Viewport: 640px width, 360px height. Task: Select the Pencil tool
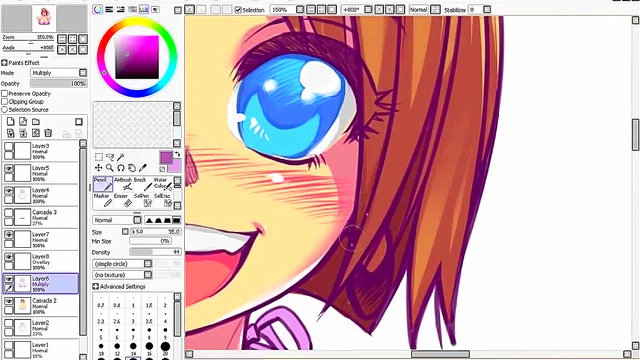pos(103,184)
